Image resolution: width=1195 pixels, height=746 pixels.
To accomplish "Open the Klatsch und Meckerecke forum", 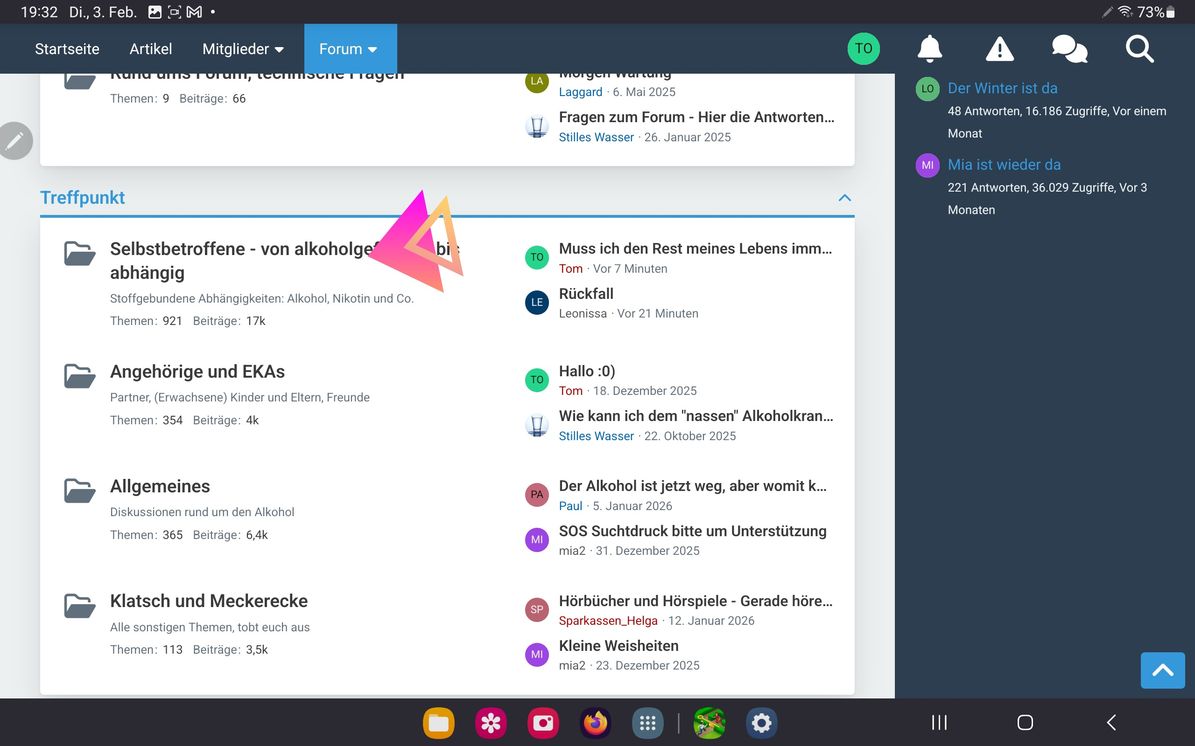I will click(x=209, y=601).
